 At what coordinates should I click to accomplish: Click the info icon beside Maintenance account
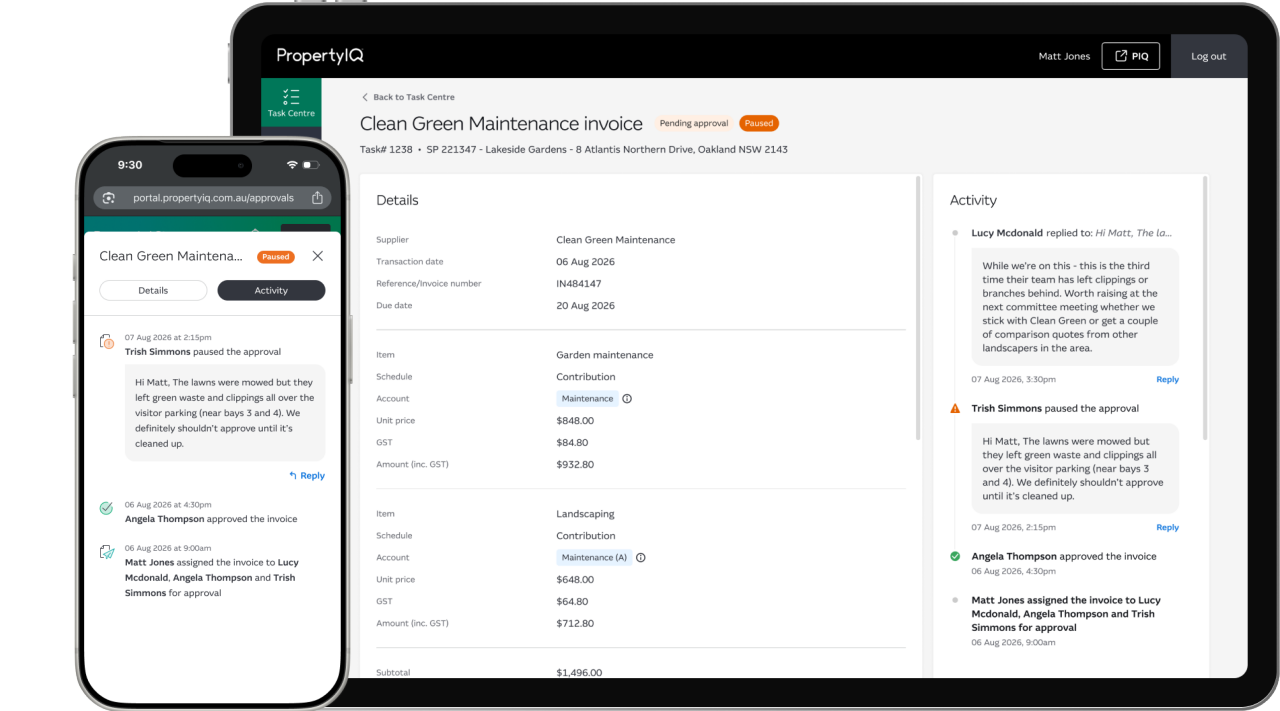pyautogui.click(x=627, y=399)
